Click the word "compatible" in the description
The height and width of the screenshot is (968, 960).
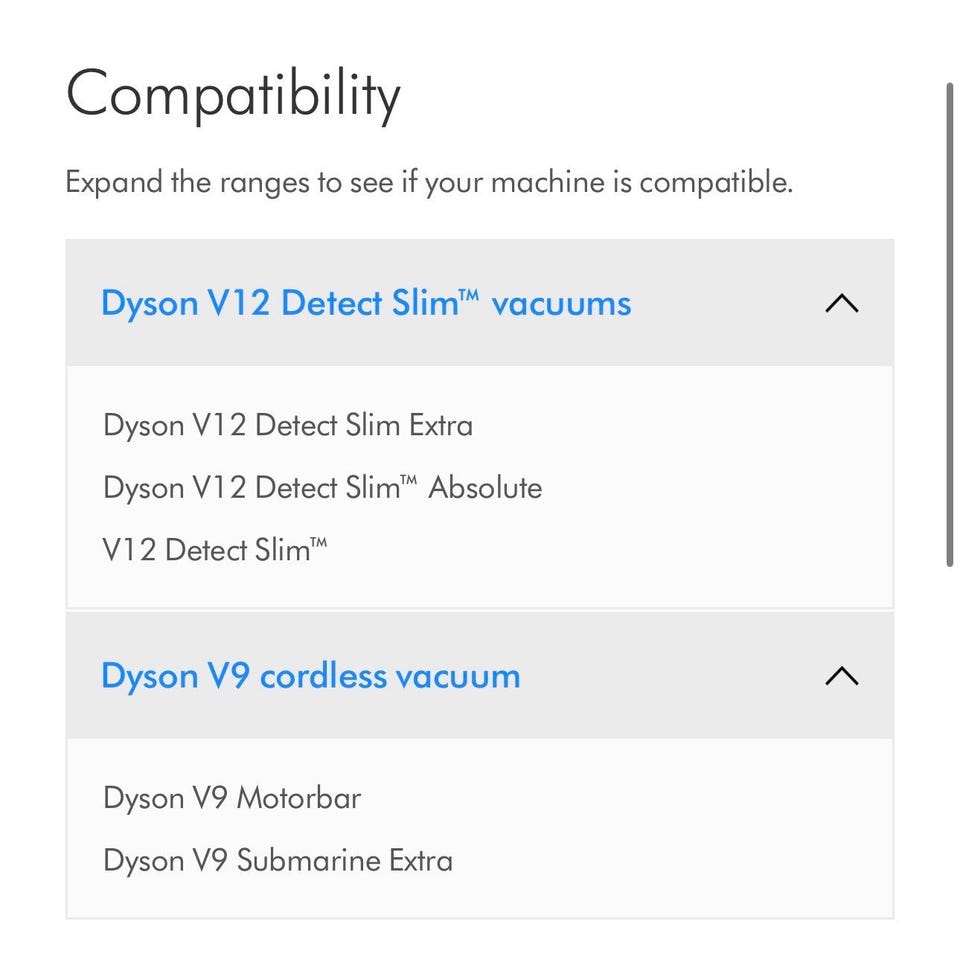[x=713, y=184]
